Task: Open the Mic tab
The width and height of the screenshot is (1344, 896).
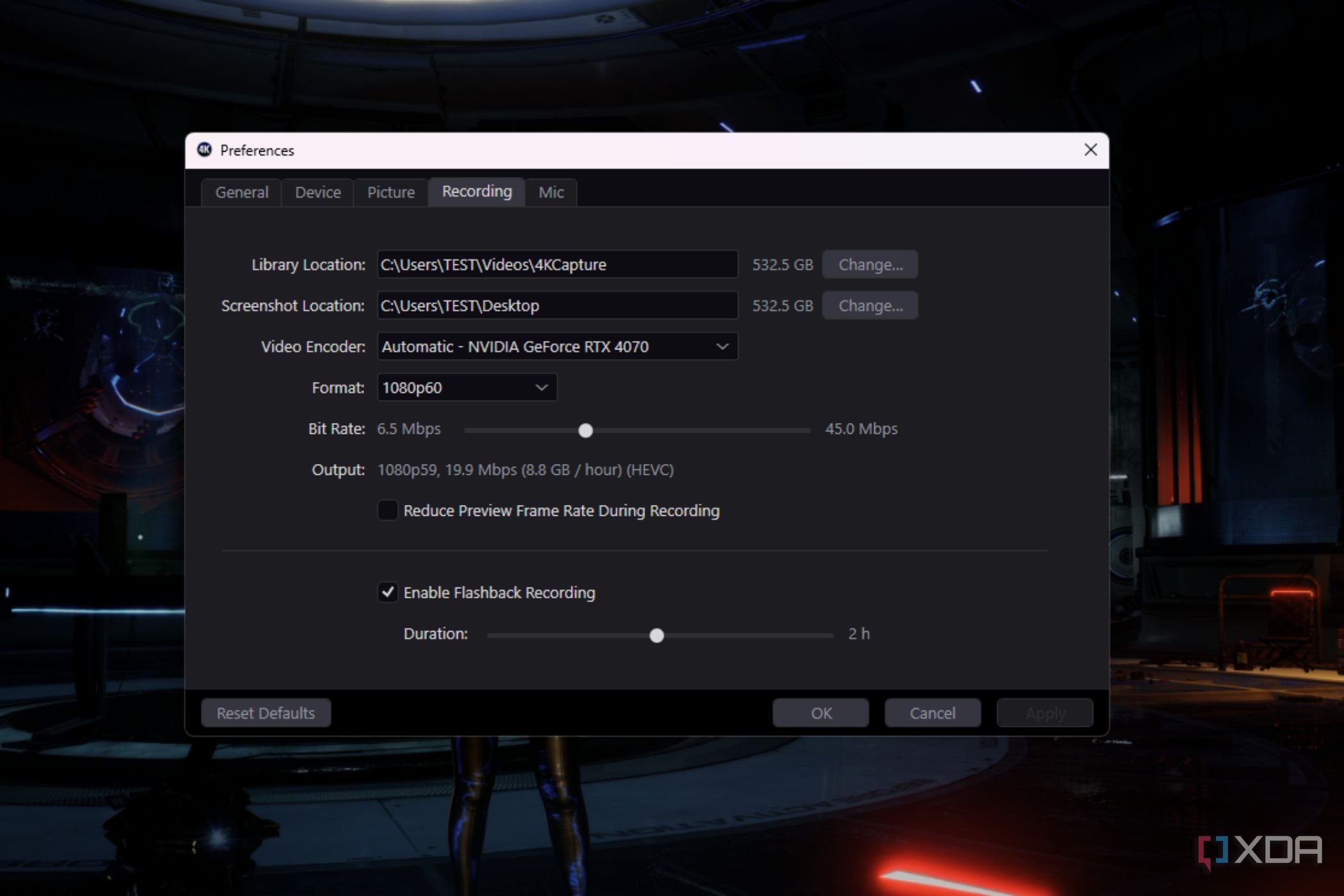Action: (x=551, y=193)
